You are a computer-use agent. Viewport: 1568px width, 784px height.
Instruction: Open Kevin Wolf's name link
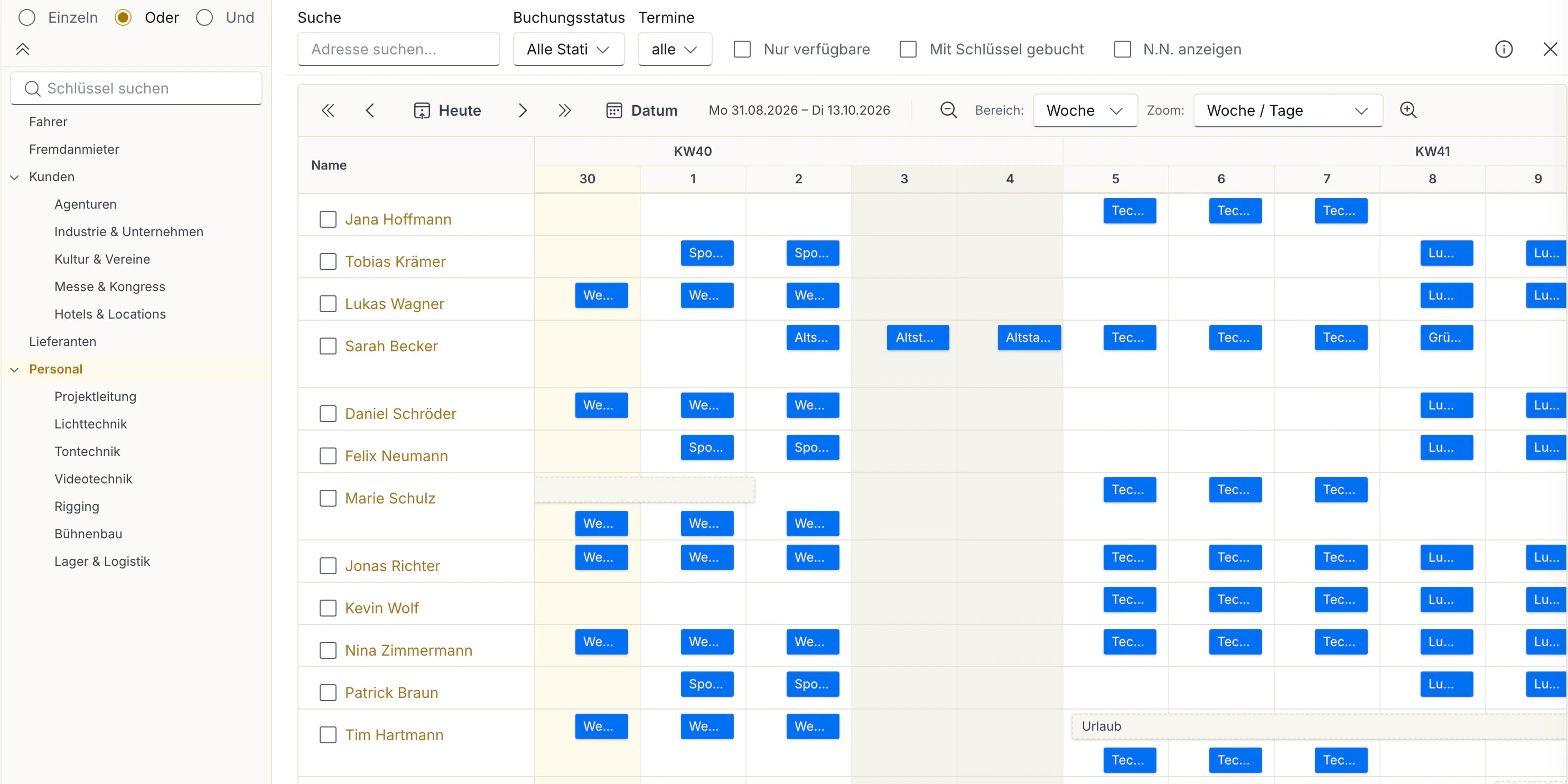pos(381,608)
